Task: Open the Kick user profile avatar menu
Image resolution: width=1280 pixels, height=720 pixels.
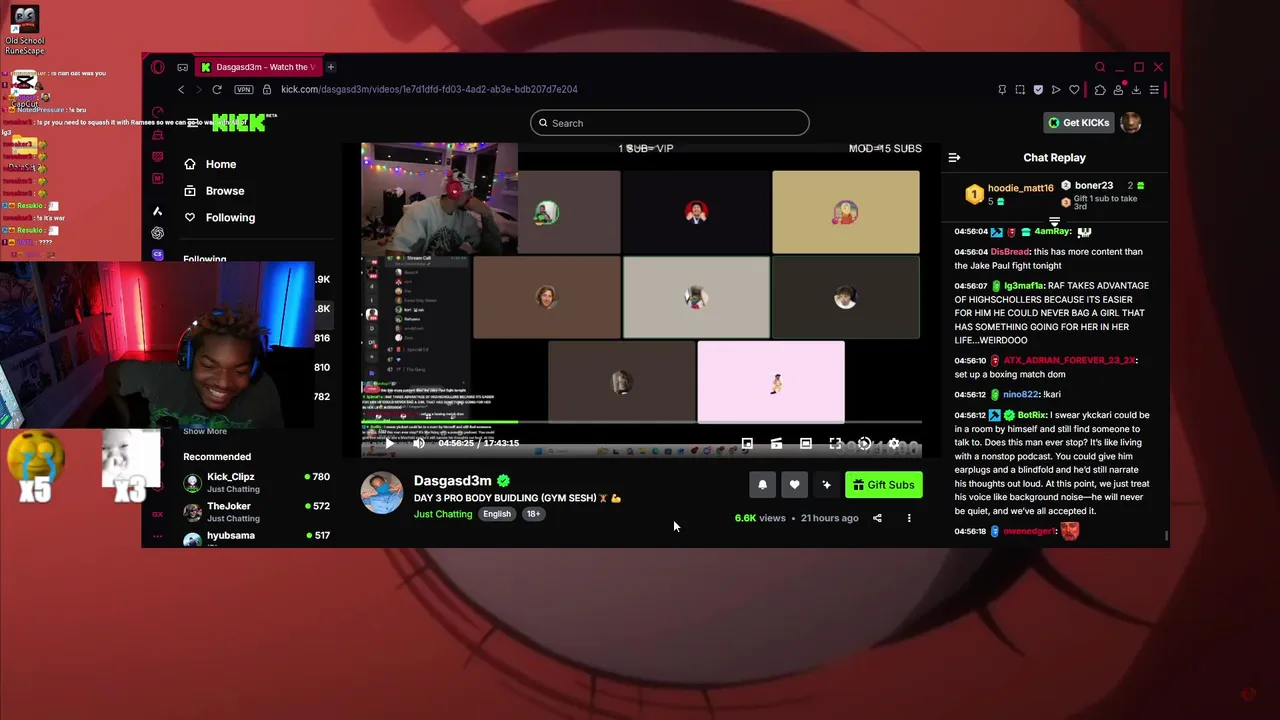Action: click(x=1131, y=123)
